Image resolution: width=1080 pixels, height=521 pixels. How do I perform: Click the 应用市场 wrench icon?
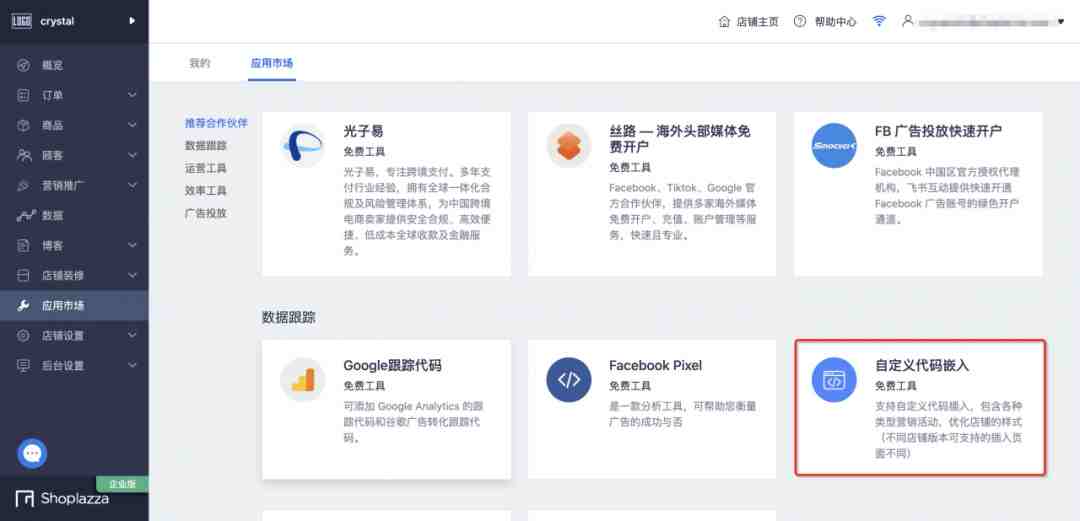pyautogui.click(x=24, y=305)
